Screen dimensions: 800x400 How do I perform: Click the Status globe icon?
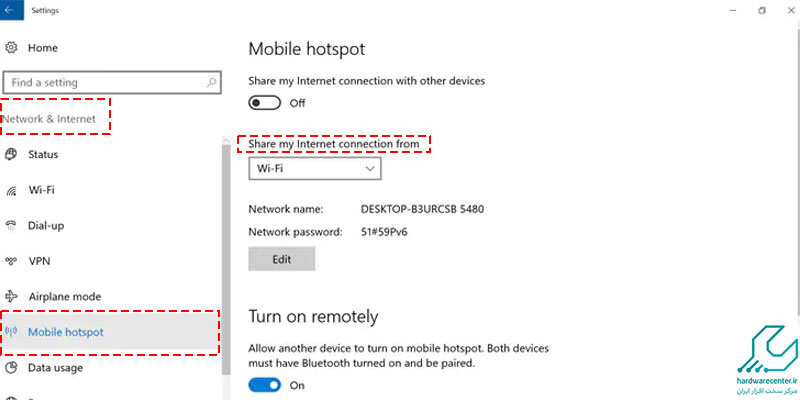[12, 154]
